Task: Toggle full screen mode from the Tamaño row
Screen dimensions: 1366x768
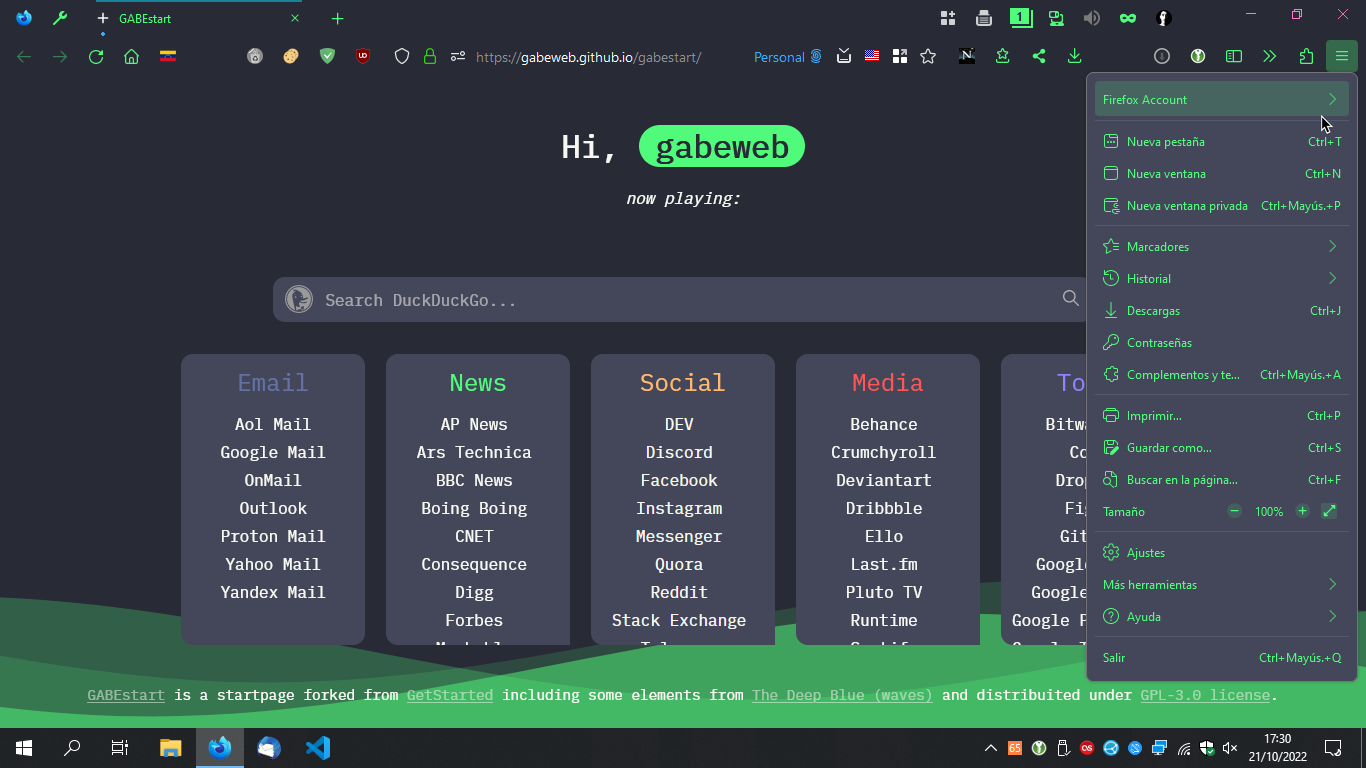Action: click(x=1329, y=511)
